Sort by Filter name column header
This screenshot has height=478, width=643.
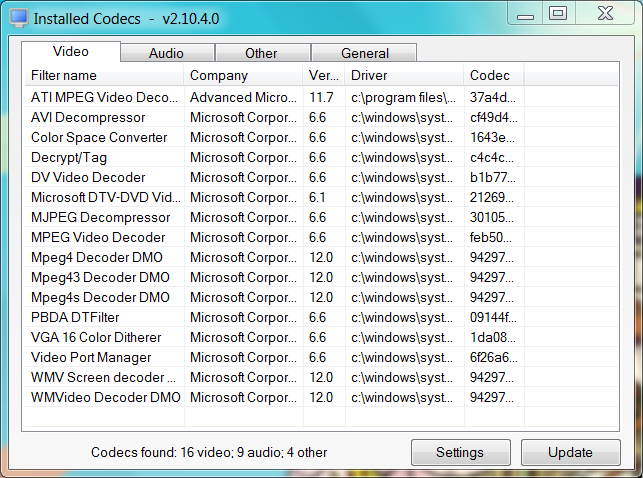click(104, 75)
